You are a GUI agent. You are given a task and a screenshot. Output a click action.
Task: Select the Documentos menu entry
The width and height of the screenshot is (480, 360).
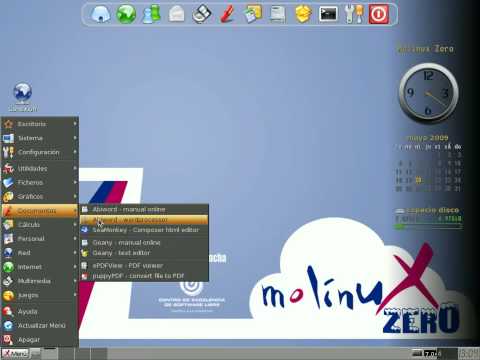tap(40, 211)
